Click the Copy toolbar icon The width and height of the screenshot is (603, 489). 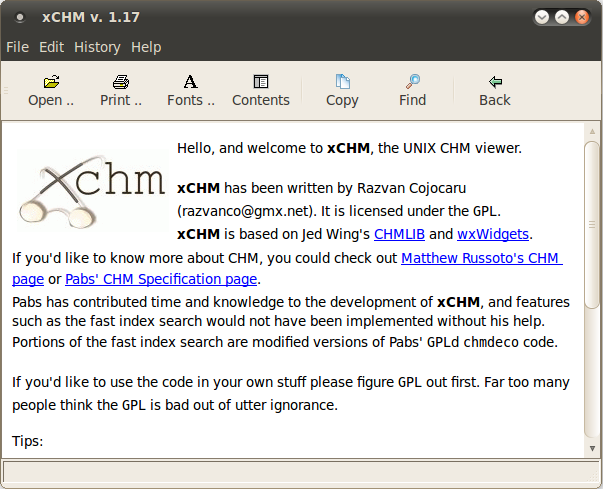342,82
